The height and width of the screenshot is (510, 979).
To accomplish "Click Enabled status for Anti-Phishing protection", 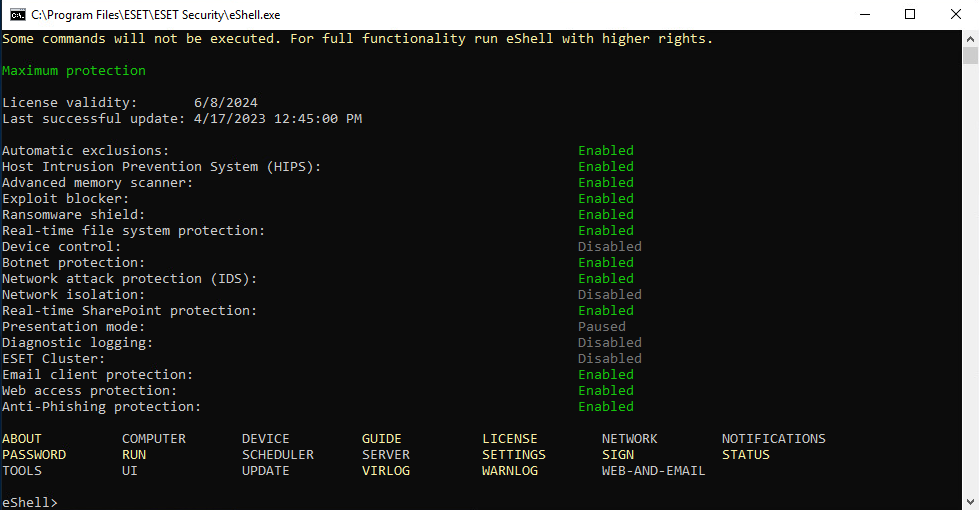I will point(606,406).
